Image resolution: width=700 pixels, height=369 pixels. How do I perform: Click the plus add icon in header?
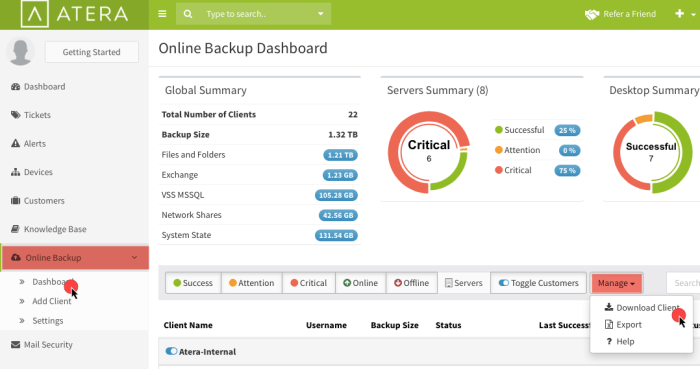pos(679,14)
